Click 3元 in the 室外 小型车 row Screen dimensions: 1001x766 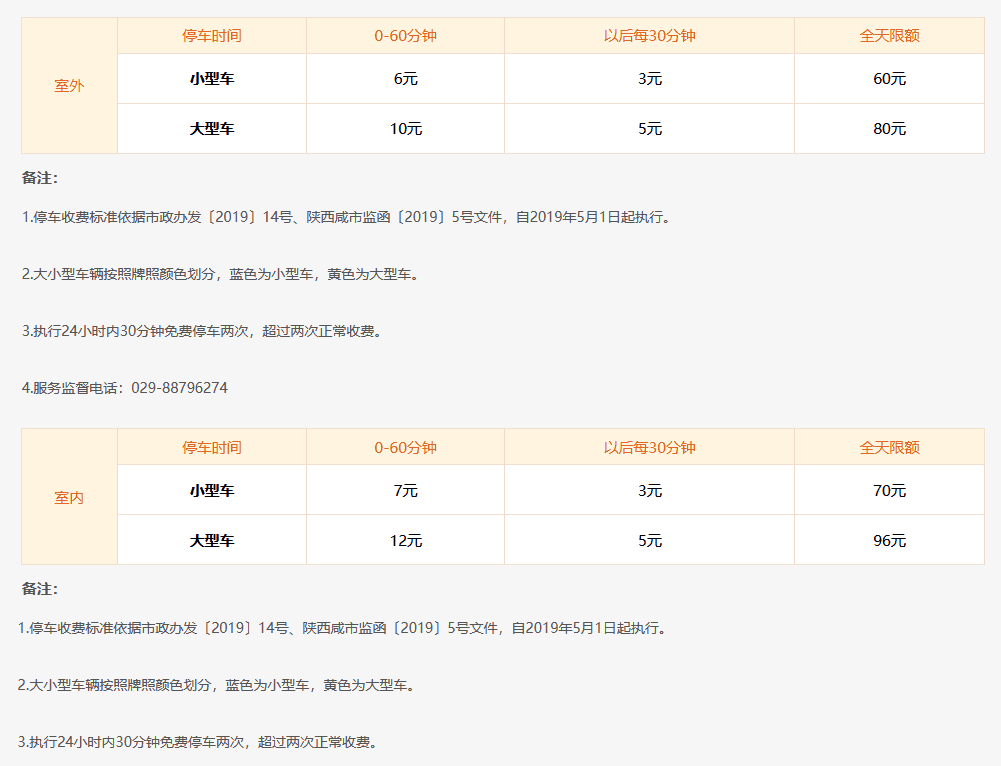649,79
